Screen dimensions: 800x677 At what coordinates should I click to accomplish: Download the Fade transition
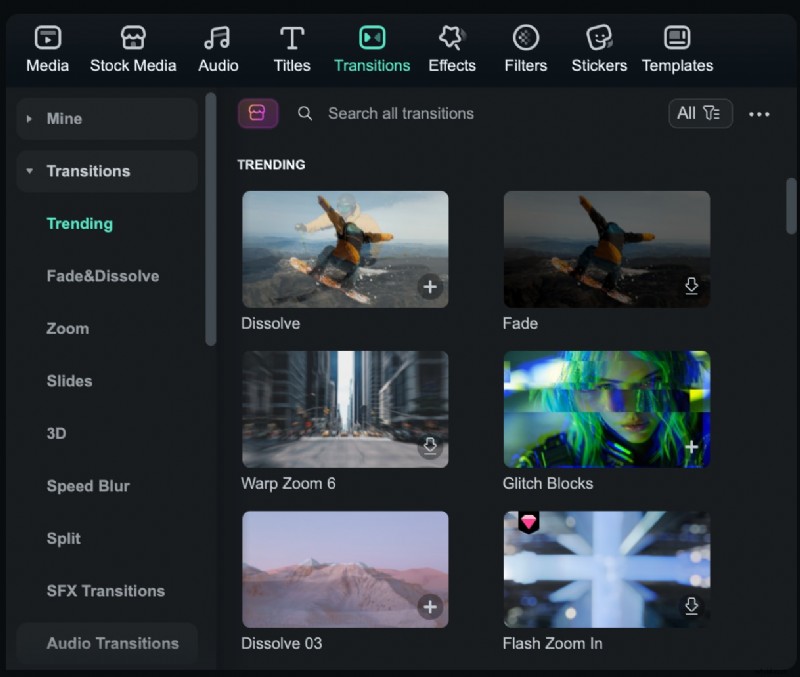(691, 287)
